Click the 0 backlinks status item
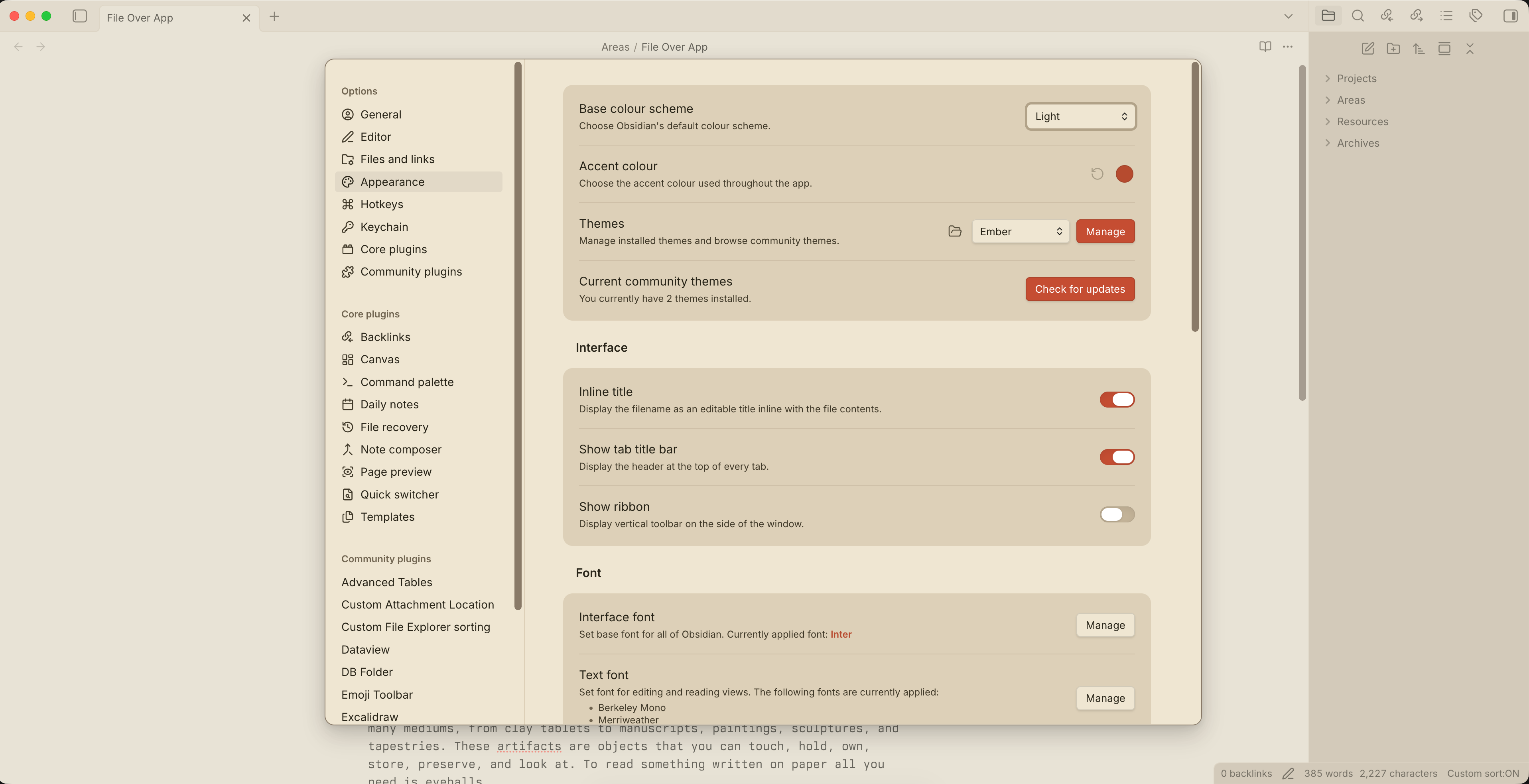Image resolution: width=1529 pixels, height=784 pixels. tap(1246, 773)
